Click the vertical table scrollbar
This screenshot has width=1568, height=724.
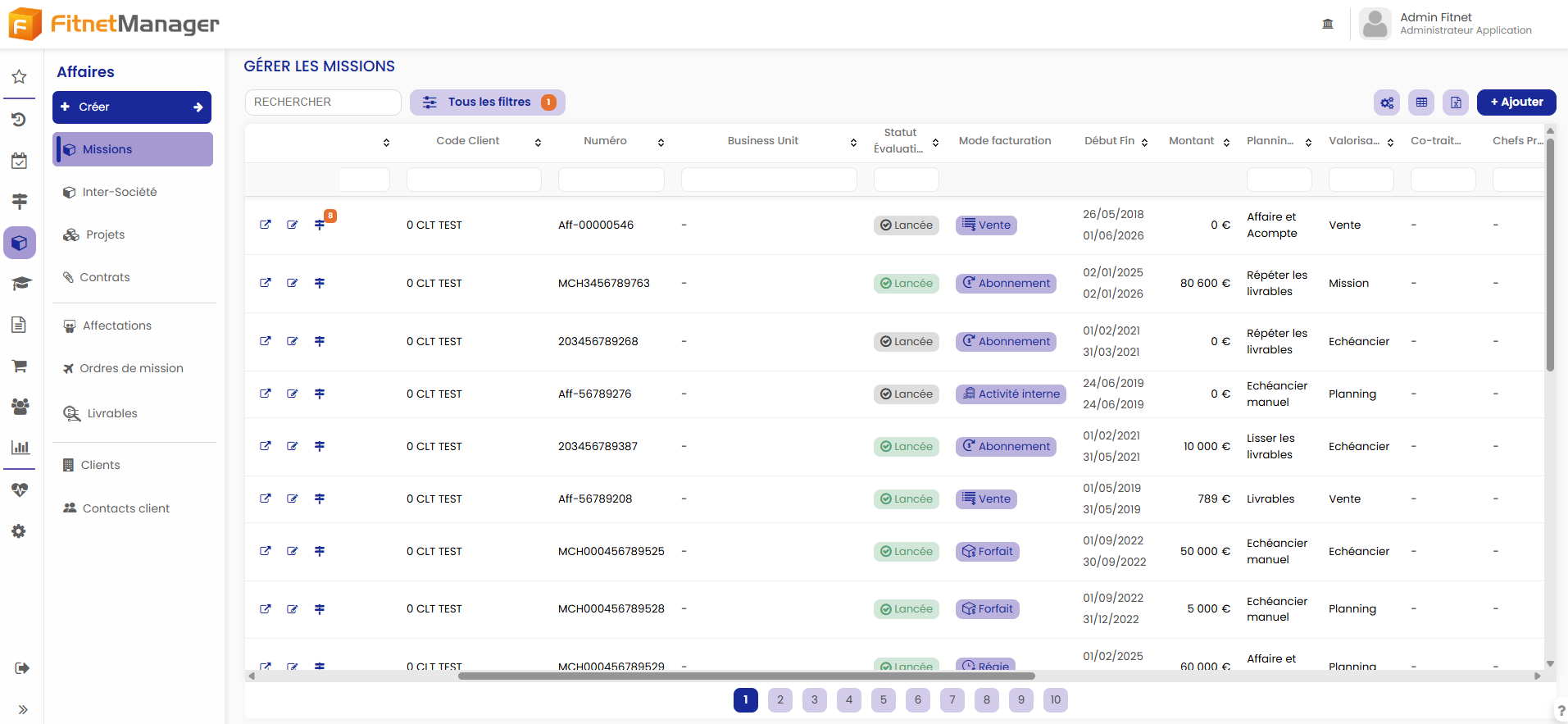pyautogui.click(x=1550, y=254)
